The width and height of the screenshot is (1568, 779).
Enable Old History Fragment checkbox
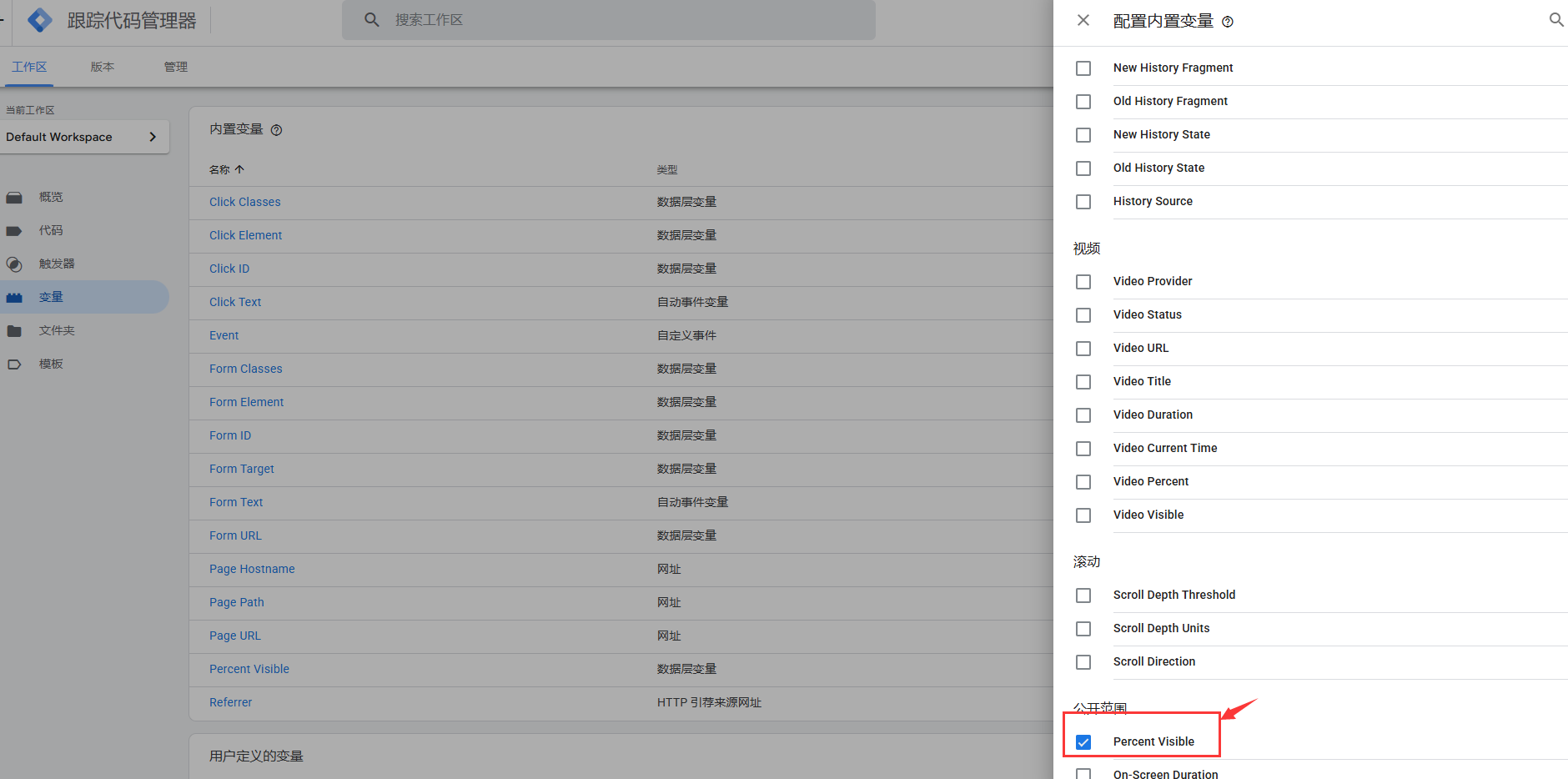[1083, 102]
